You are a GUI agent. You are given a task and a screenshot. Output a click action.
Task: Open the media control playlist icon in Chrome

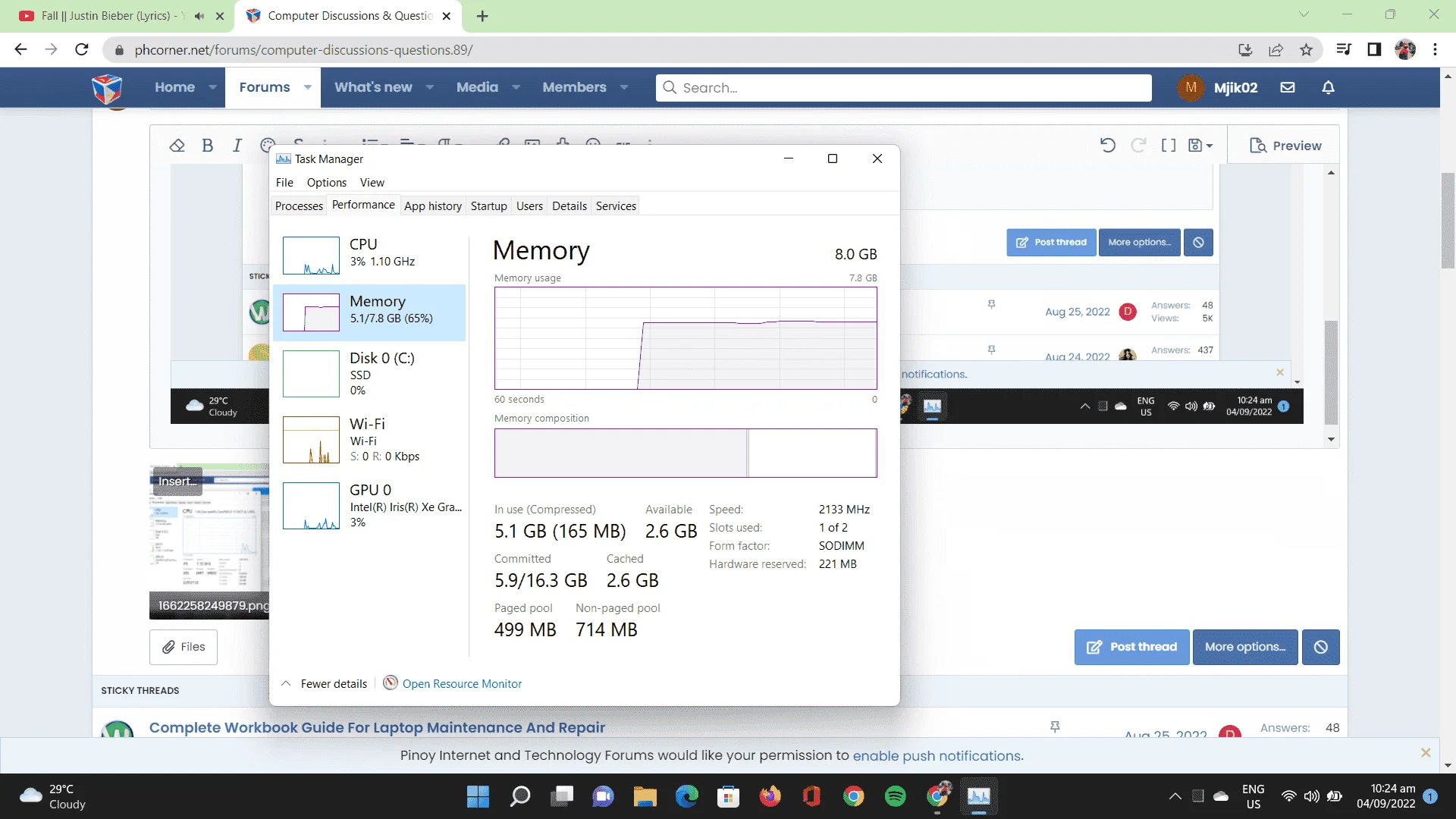(1344, 50)
